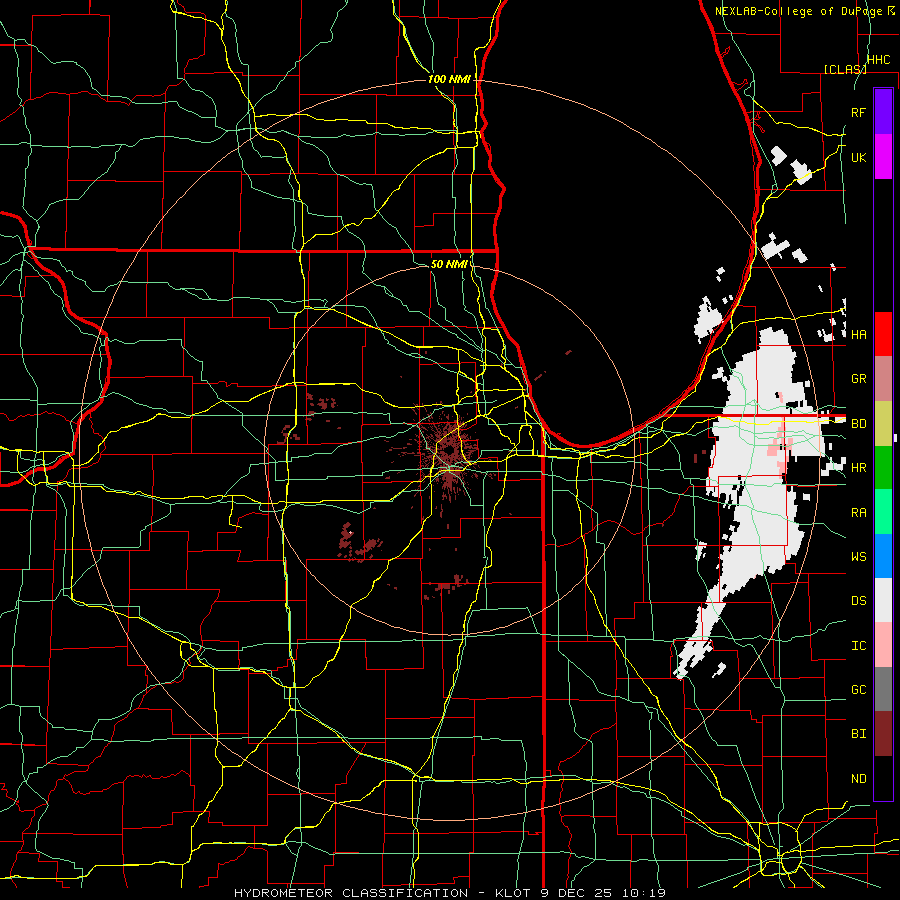The height and width of the screenshot is (900, 900).
Task: Click the GC legend label
Action: click(858, 689)
